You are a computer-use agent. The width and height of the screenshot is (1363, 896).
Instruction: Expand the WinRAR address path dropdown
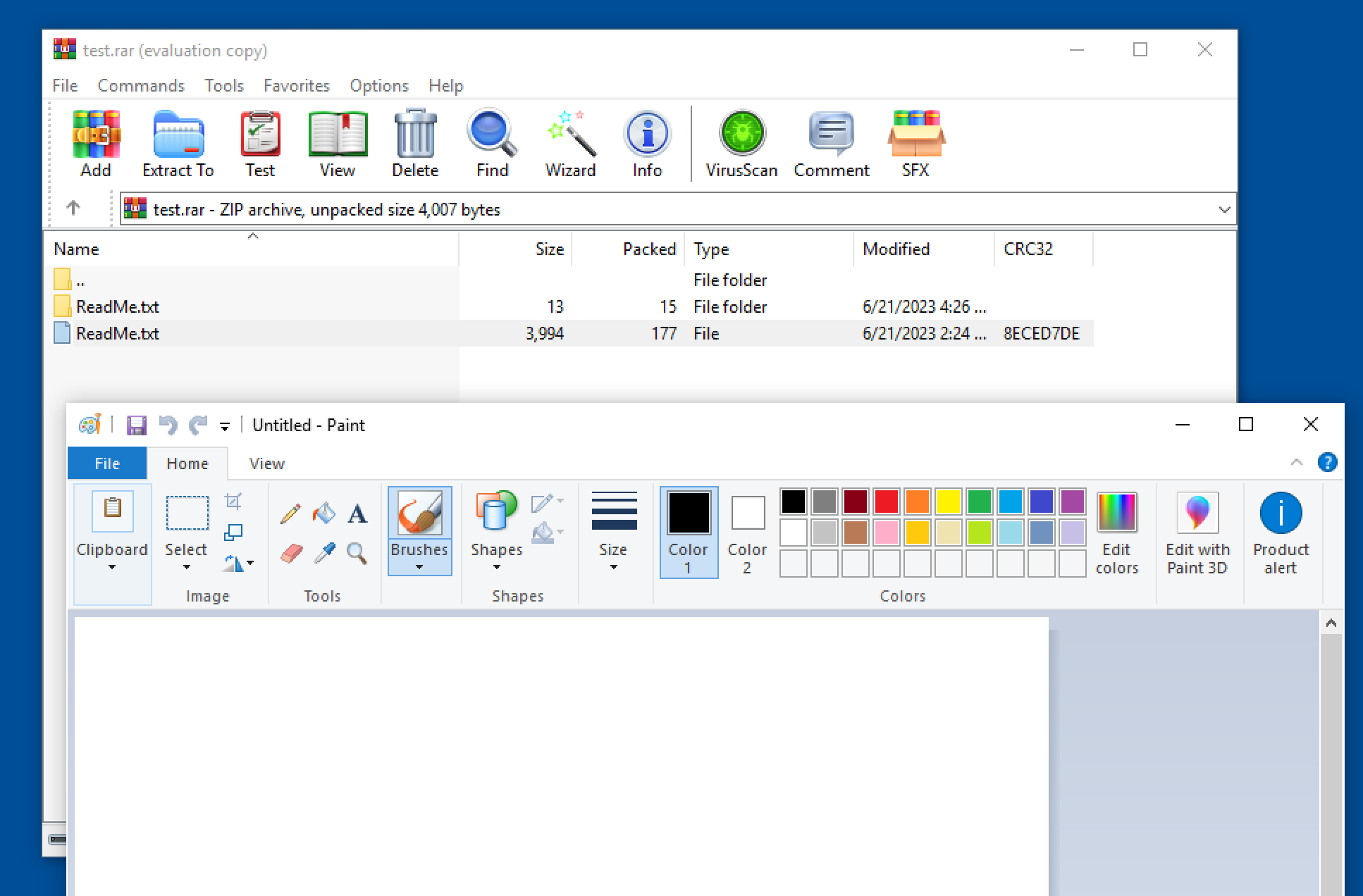1224,209
